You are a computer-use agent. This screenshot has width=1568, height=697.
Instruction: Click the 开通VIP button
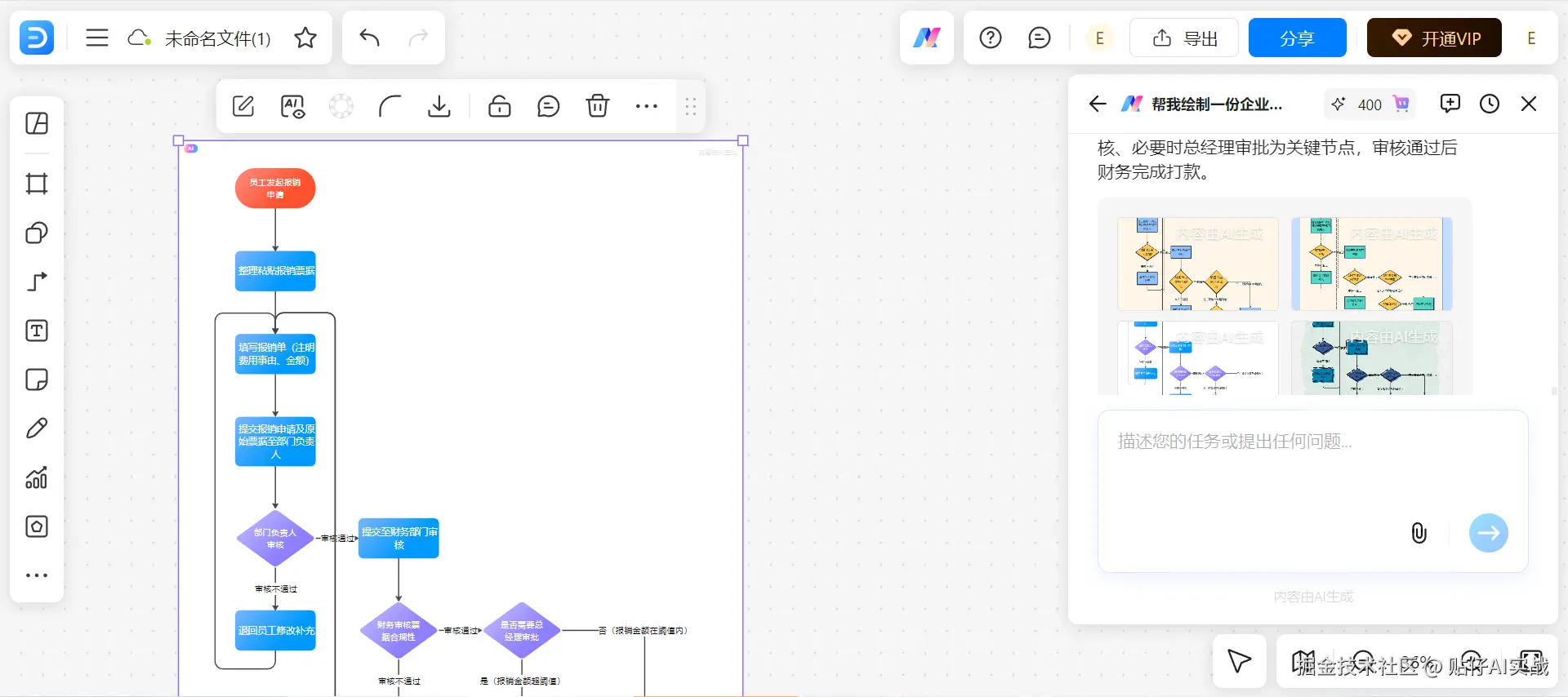coord(1434,38)
